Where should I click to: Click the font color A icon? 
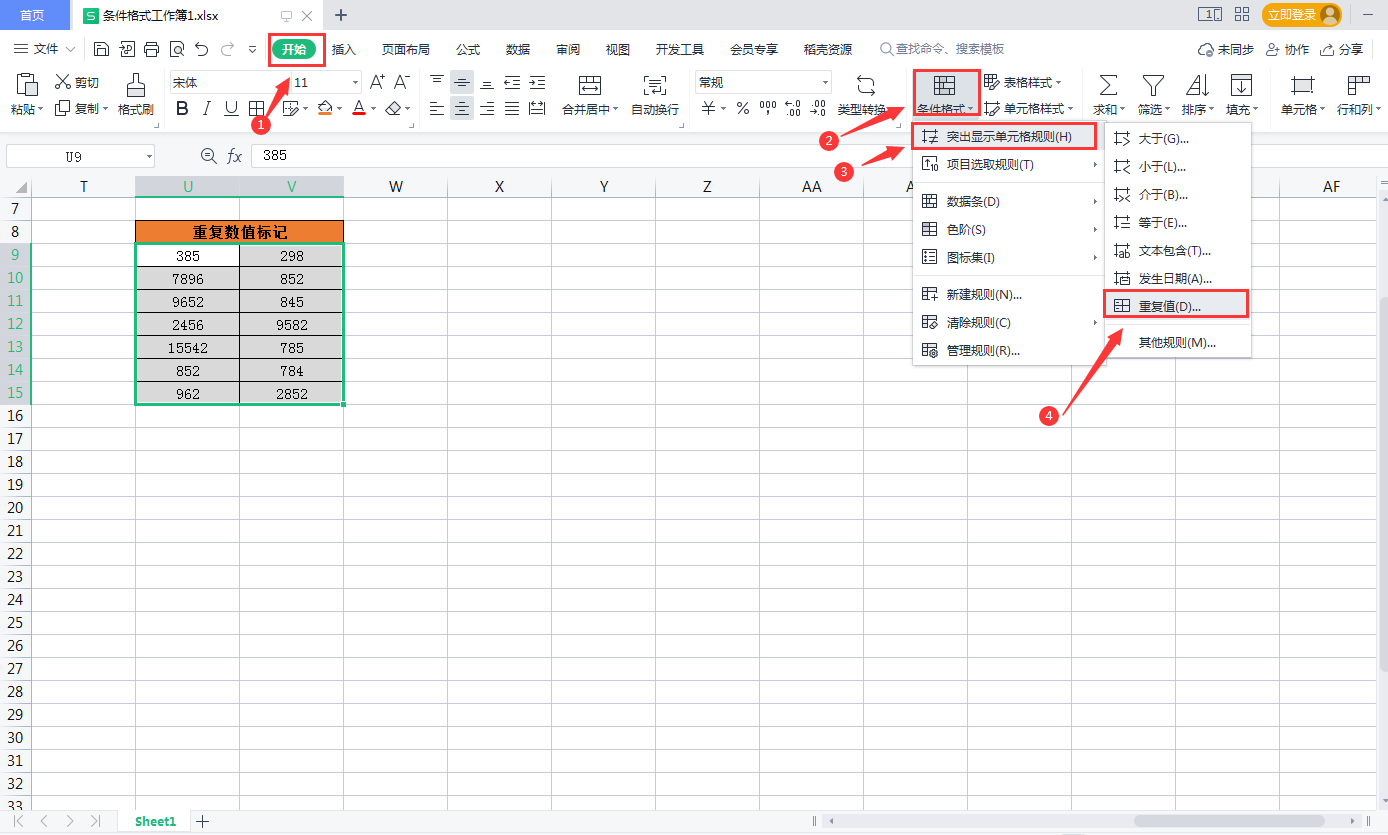[359, 108]
